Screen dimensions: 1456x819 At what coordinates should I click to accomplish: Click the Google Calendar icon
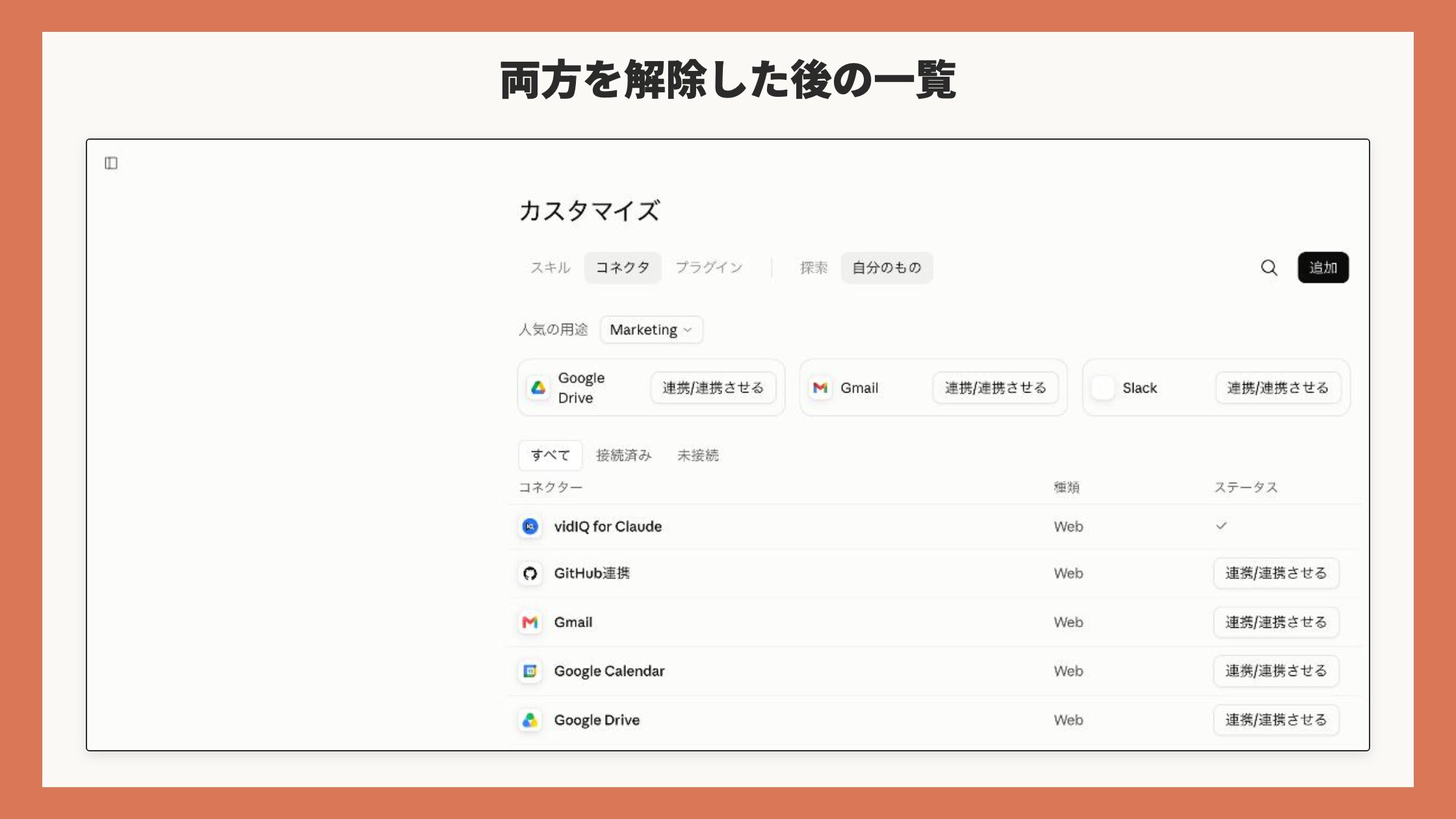(530, 671)
